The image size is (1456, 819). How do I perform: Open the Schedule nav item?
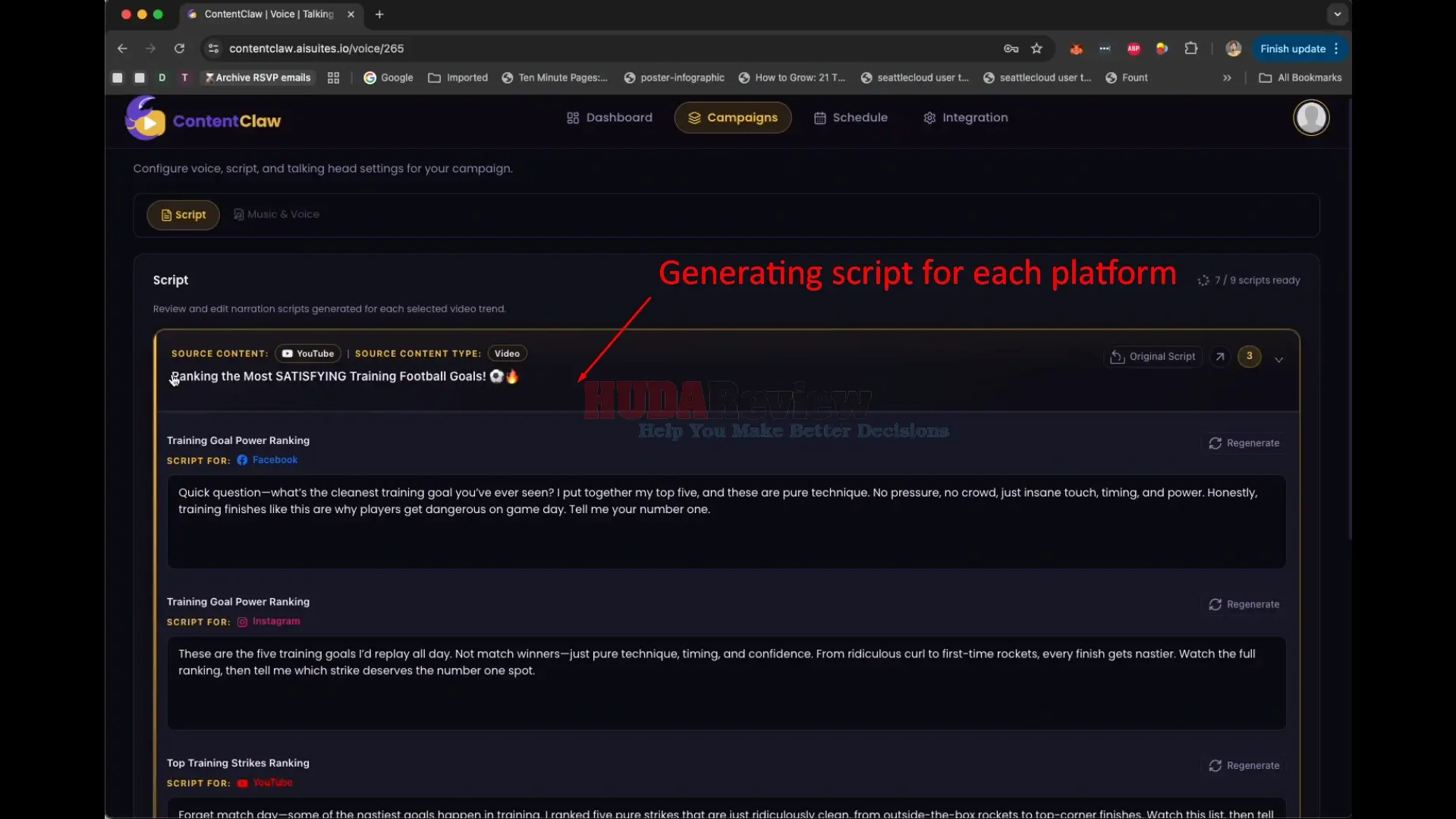(x=851, y=118)
